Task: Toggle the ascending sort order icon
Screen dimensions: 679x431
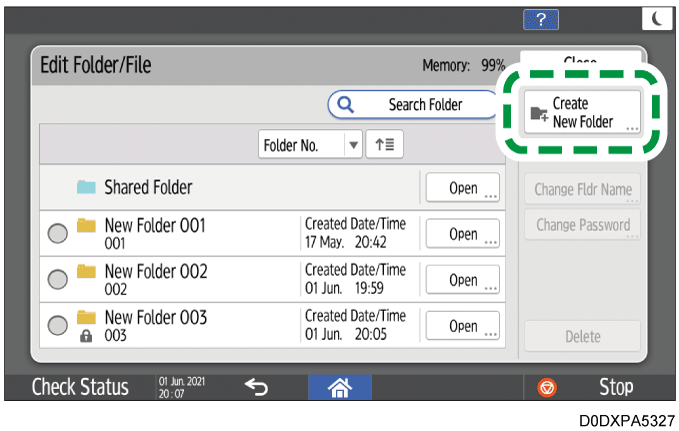Action: click(384, 145)
